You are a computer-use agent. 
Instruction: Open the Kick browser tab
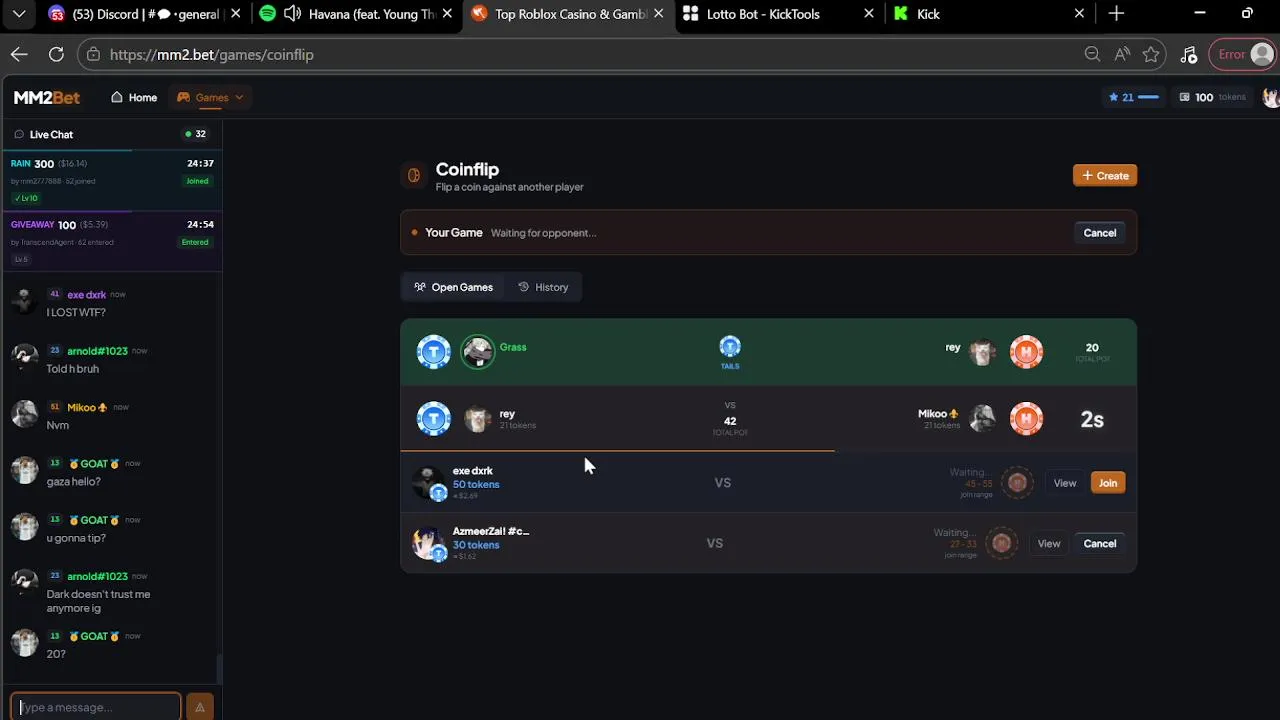(987, 14)
